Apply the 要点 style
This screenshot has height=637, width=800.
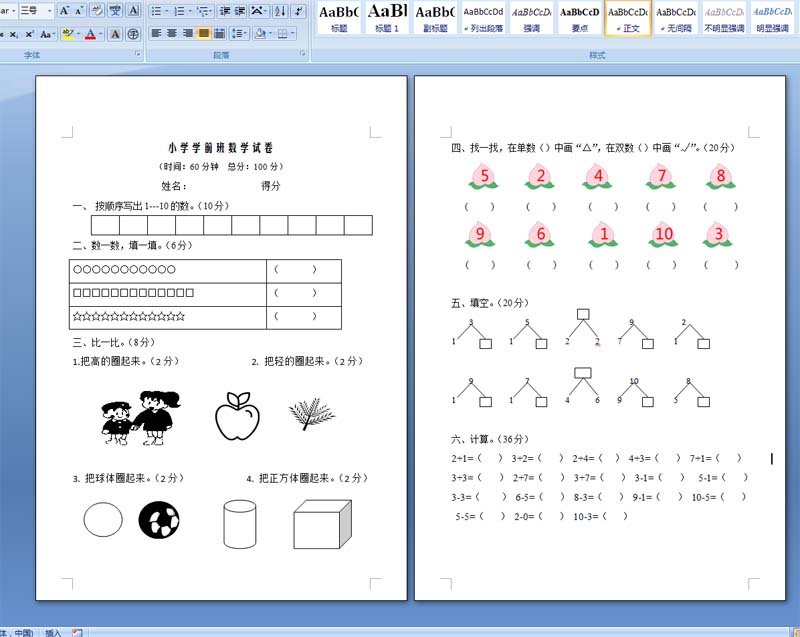click(580, 17)
